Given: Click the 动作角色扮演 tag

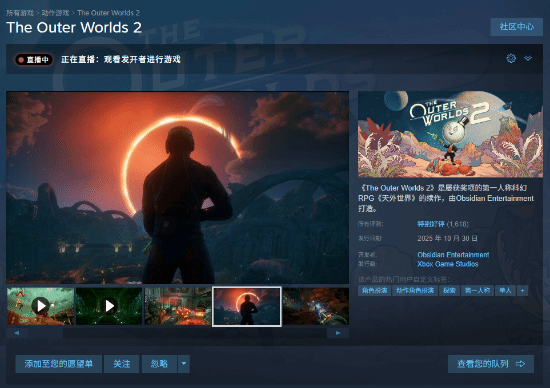Looking at the screenshot, I should (415, 290).
